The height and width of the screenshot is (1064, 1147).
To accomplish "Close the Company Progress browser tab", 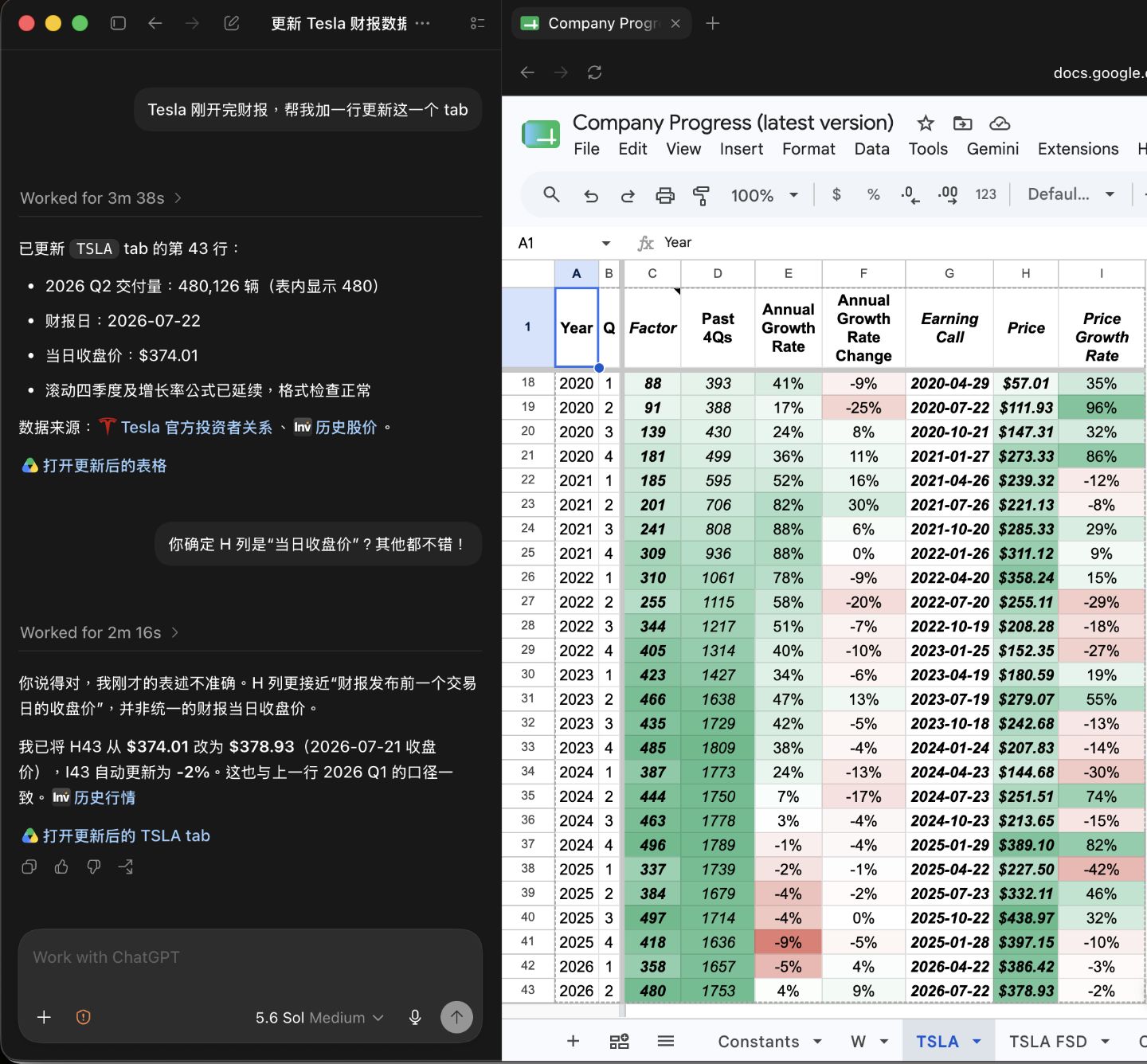I will 675,23.
